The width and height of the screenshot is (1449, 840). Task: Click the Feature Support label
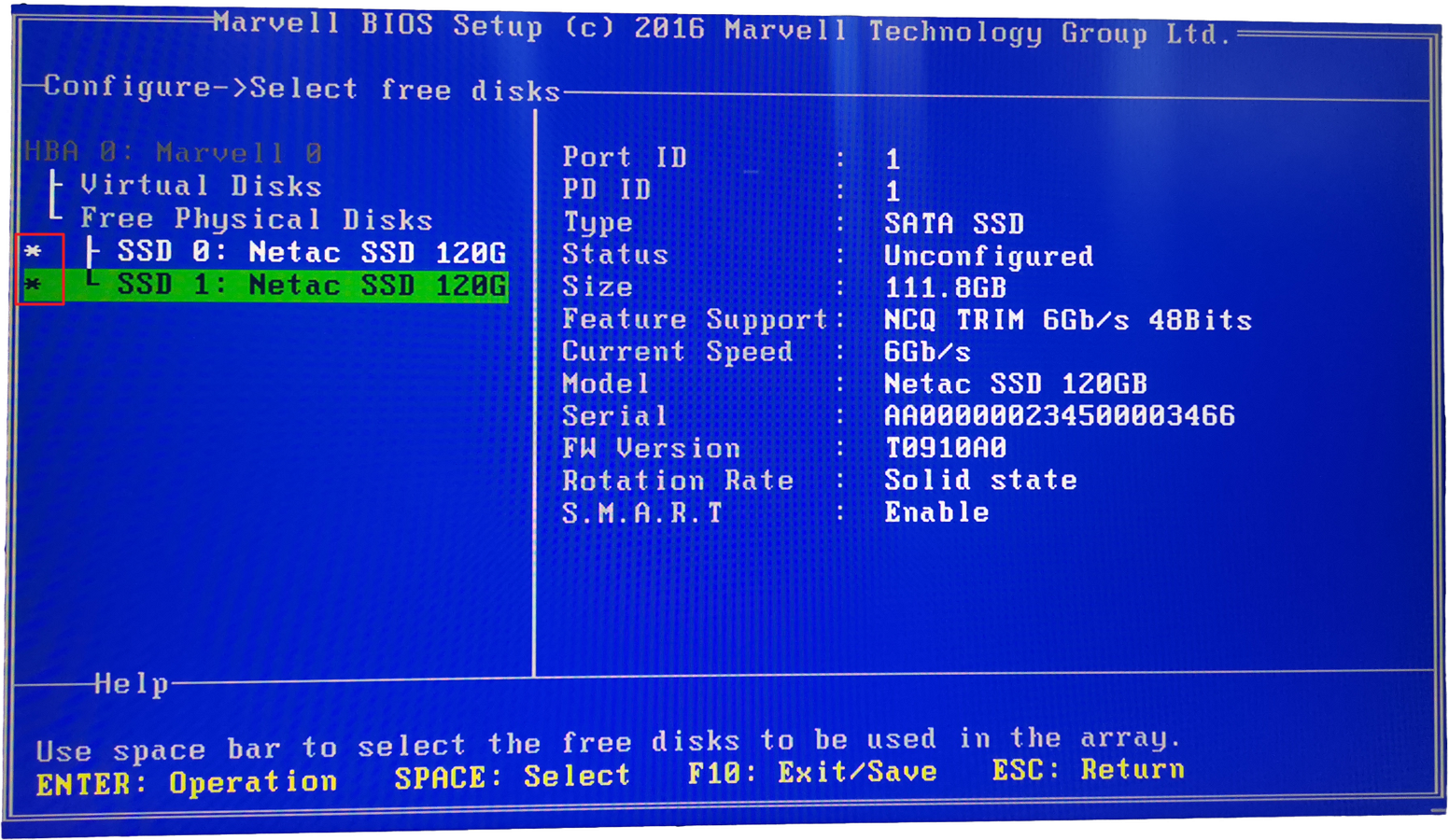696,319
